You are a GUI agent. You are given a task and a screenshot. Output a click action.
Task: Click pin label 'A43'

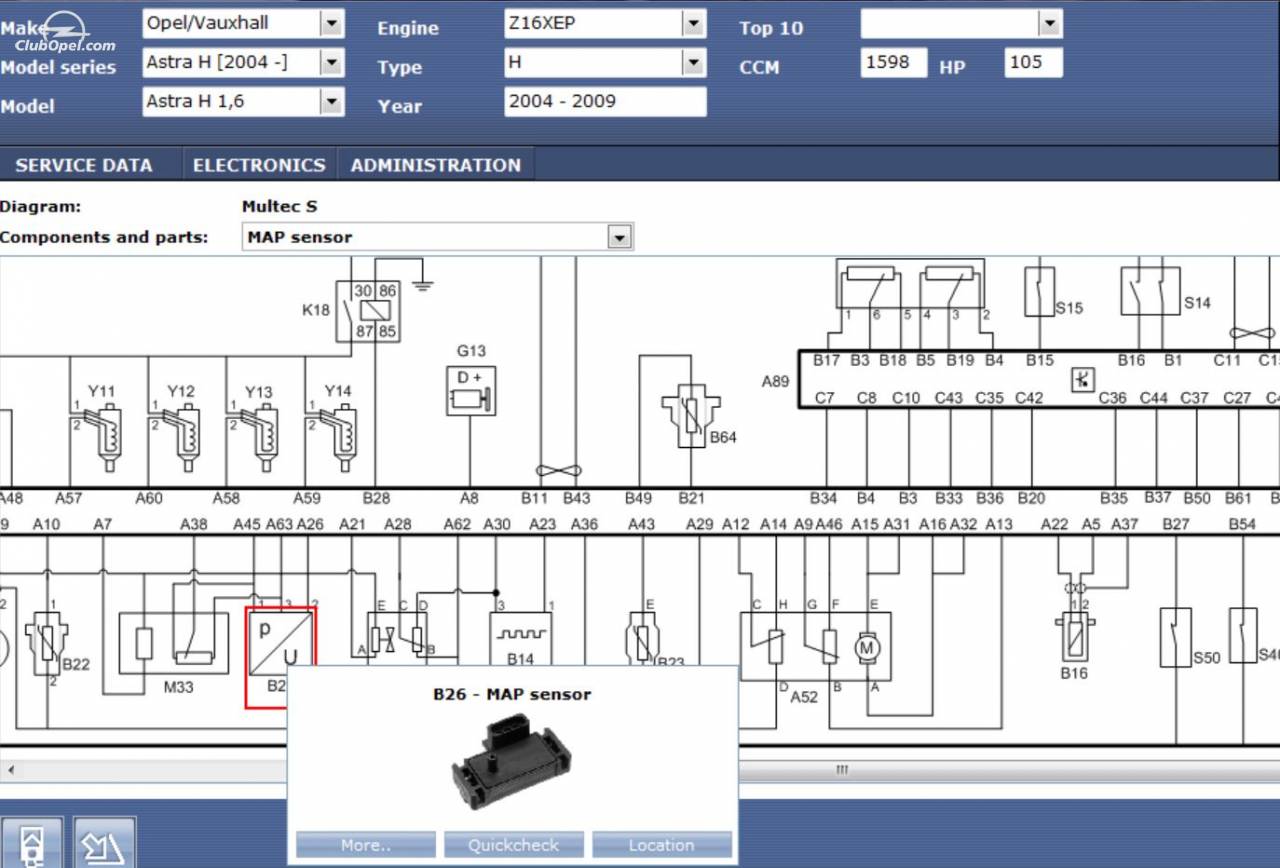(x=641, y=524)
